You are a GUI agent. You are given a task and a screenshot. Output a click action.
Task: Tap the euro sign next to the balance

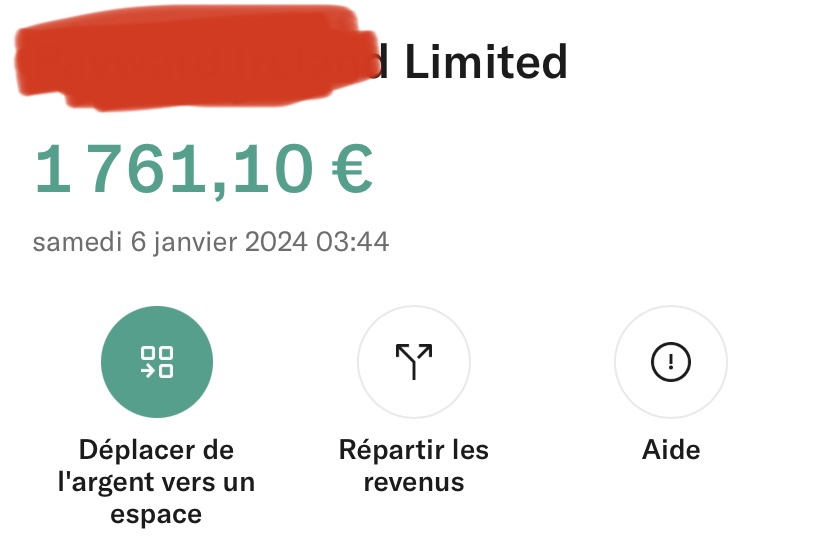[352, 169]
